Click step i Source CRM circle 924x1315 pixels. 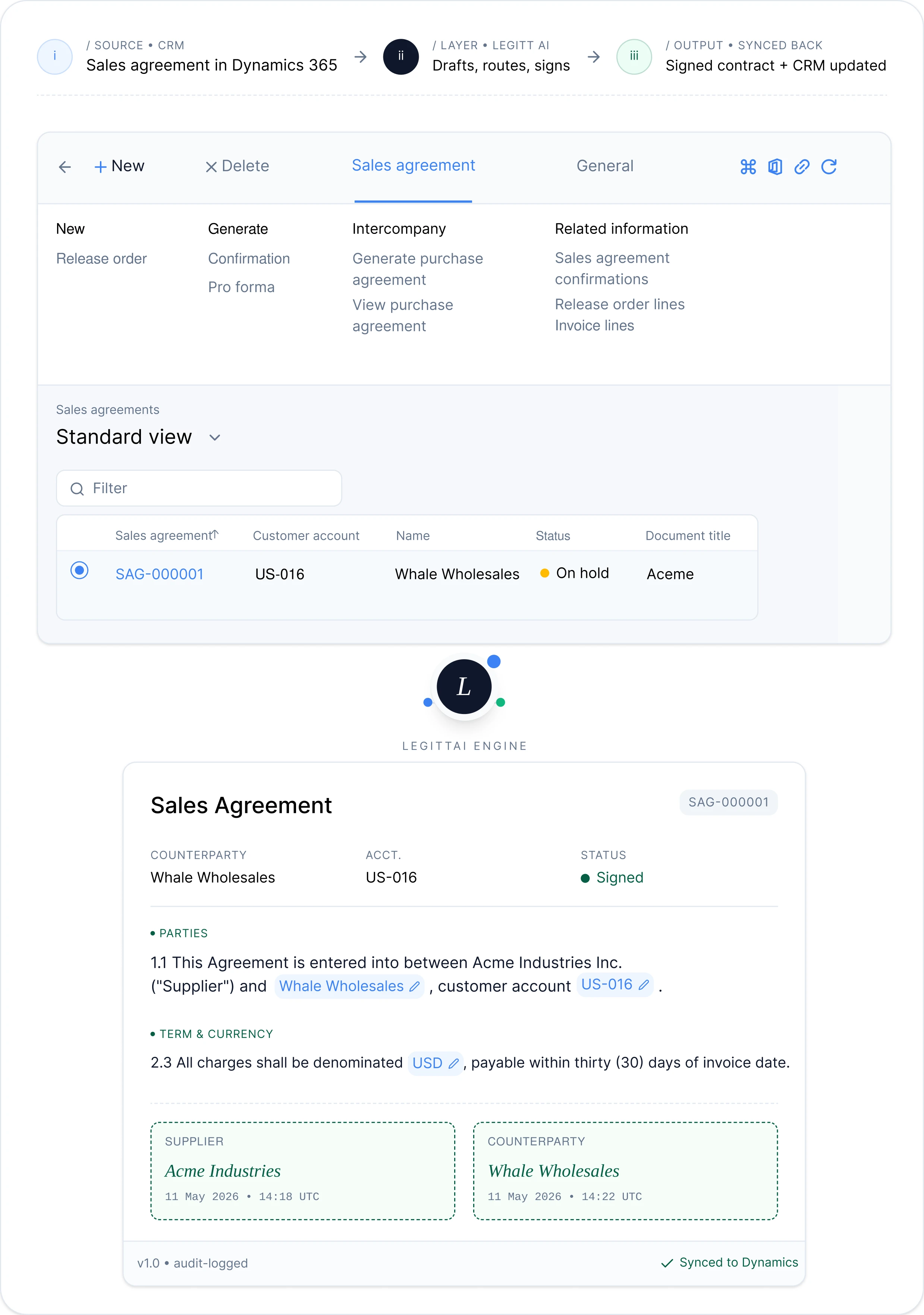[x=54, y=56]
